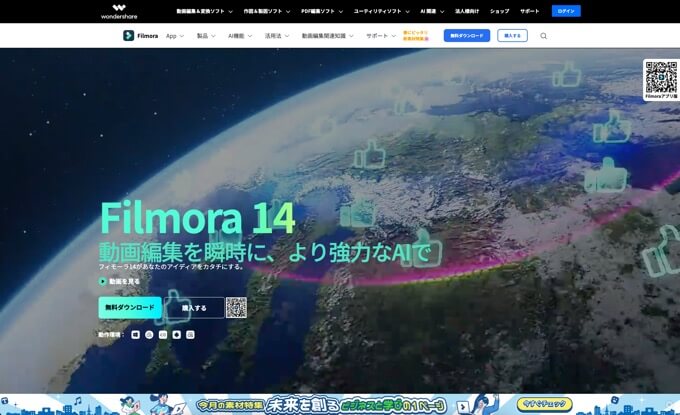Click outlined 購入する in nav bar
This screenshot has height=415, width=680.
pos(512,36)
